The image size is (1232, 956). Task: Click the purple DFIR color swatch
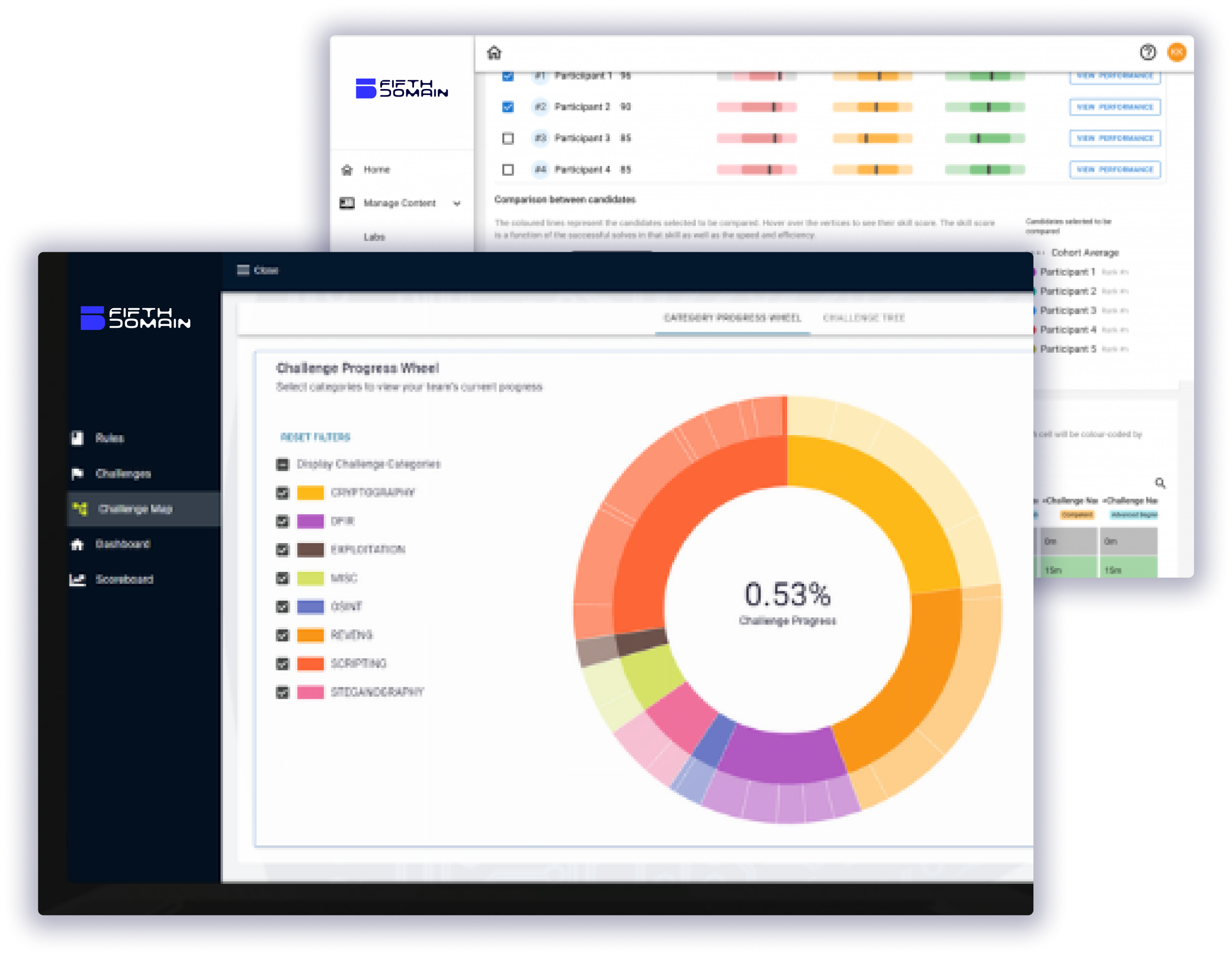pyautogui.click(x=310, y=521)
